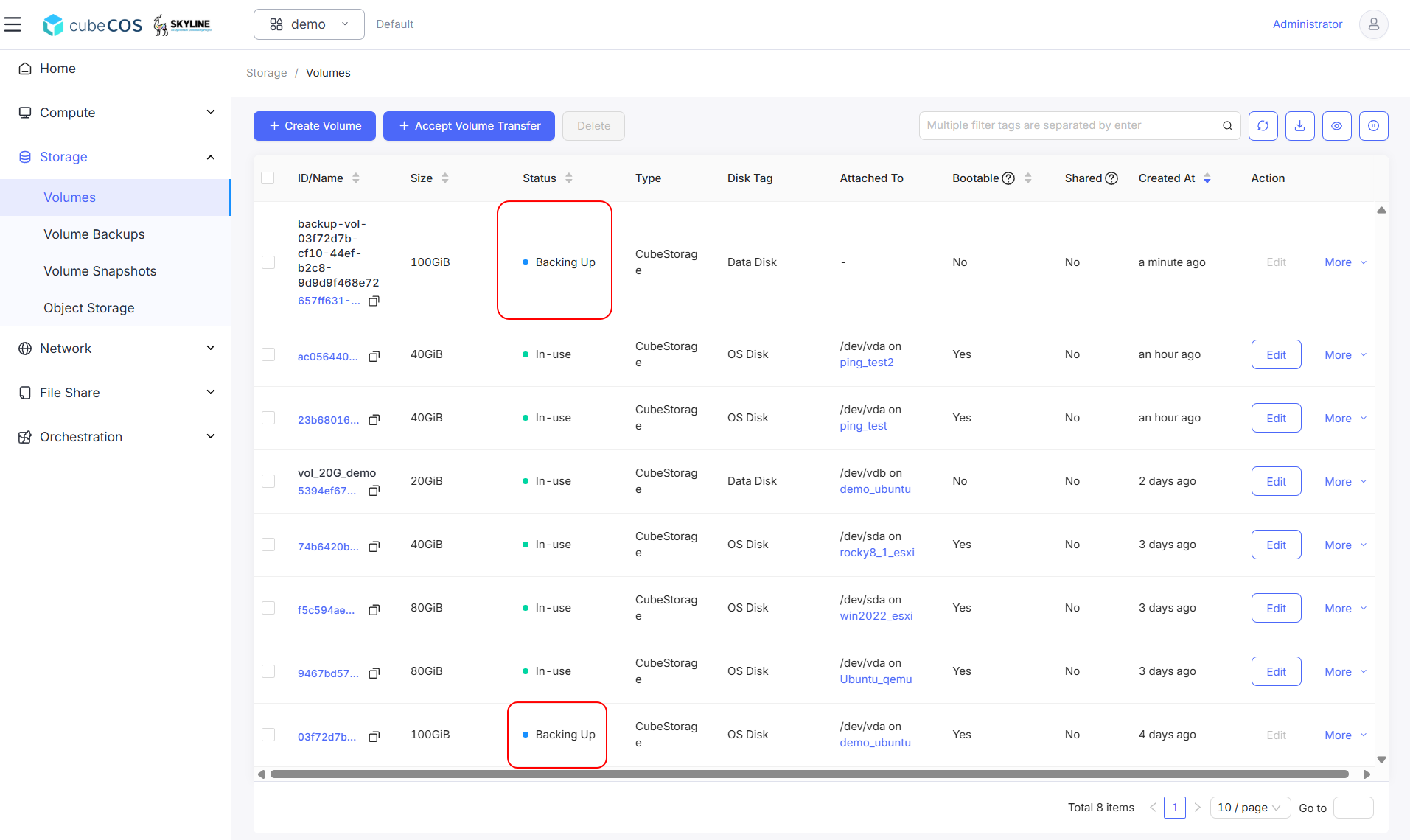Go to next pagination page arrow

click(1197, 808)
